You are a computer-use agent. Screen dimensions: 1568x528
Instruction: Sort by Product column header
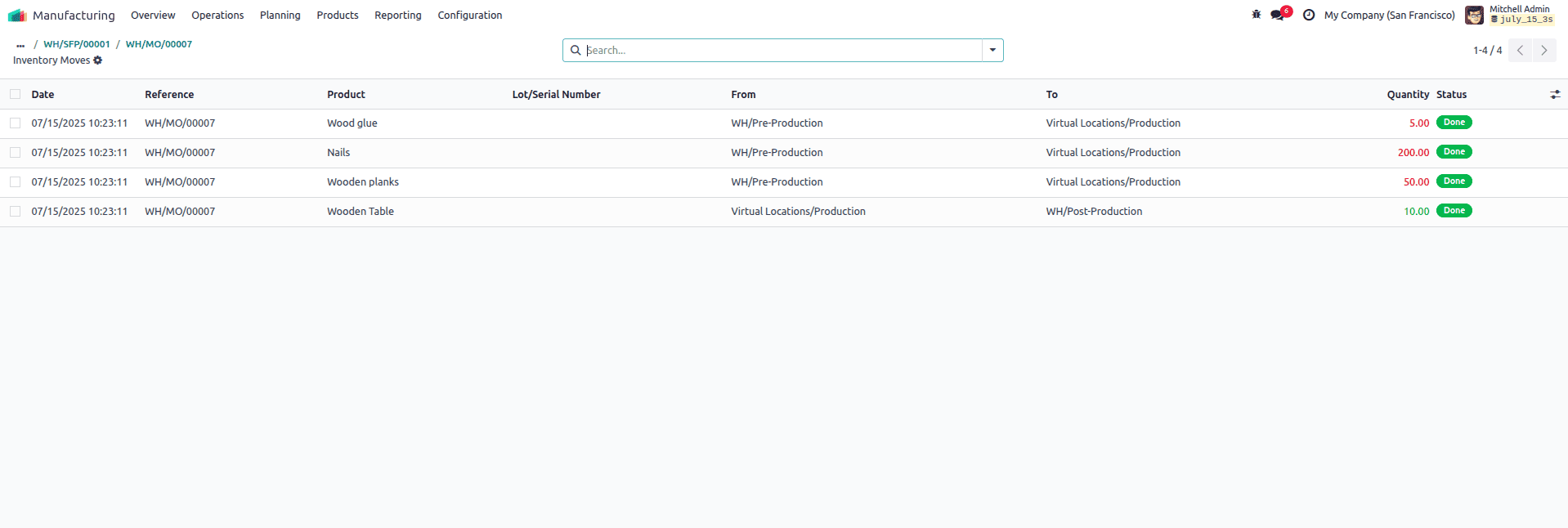[346, 95]
